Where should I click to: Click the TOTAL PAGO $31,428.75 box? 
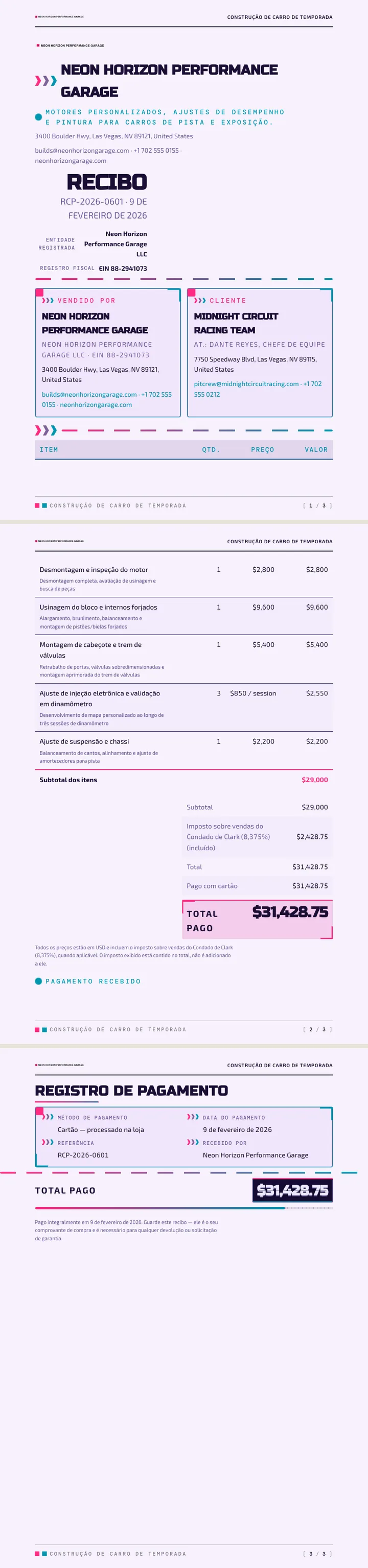click(257, 920)
